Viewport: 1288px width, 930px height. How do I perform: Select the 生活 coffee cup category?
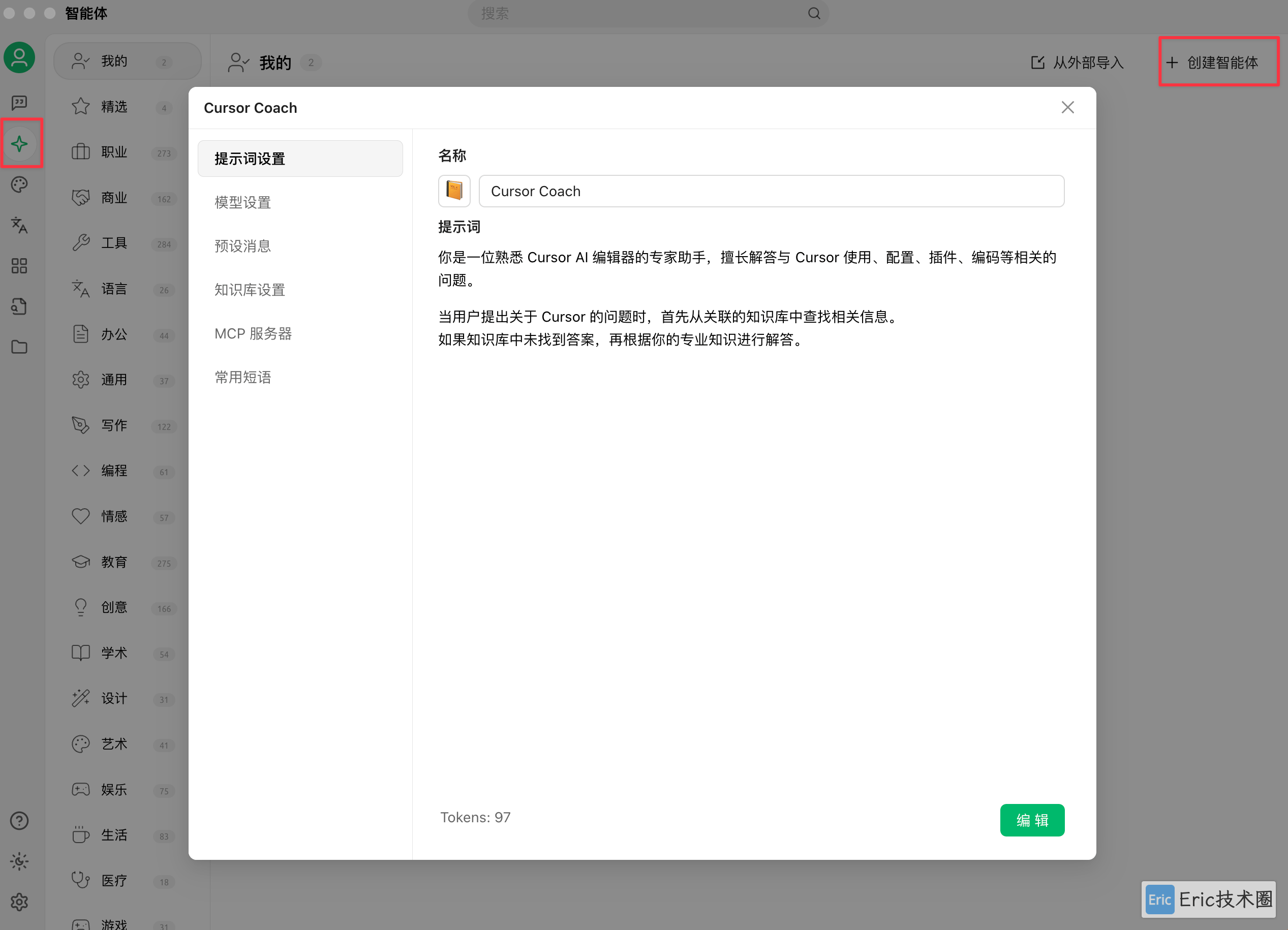(127, 835)
